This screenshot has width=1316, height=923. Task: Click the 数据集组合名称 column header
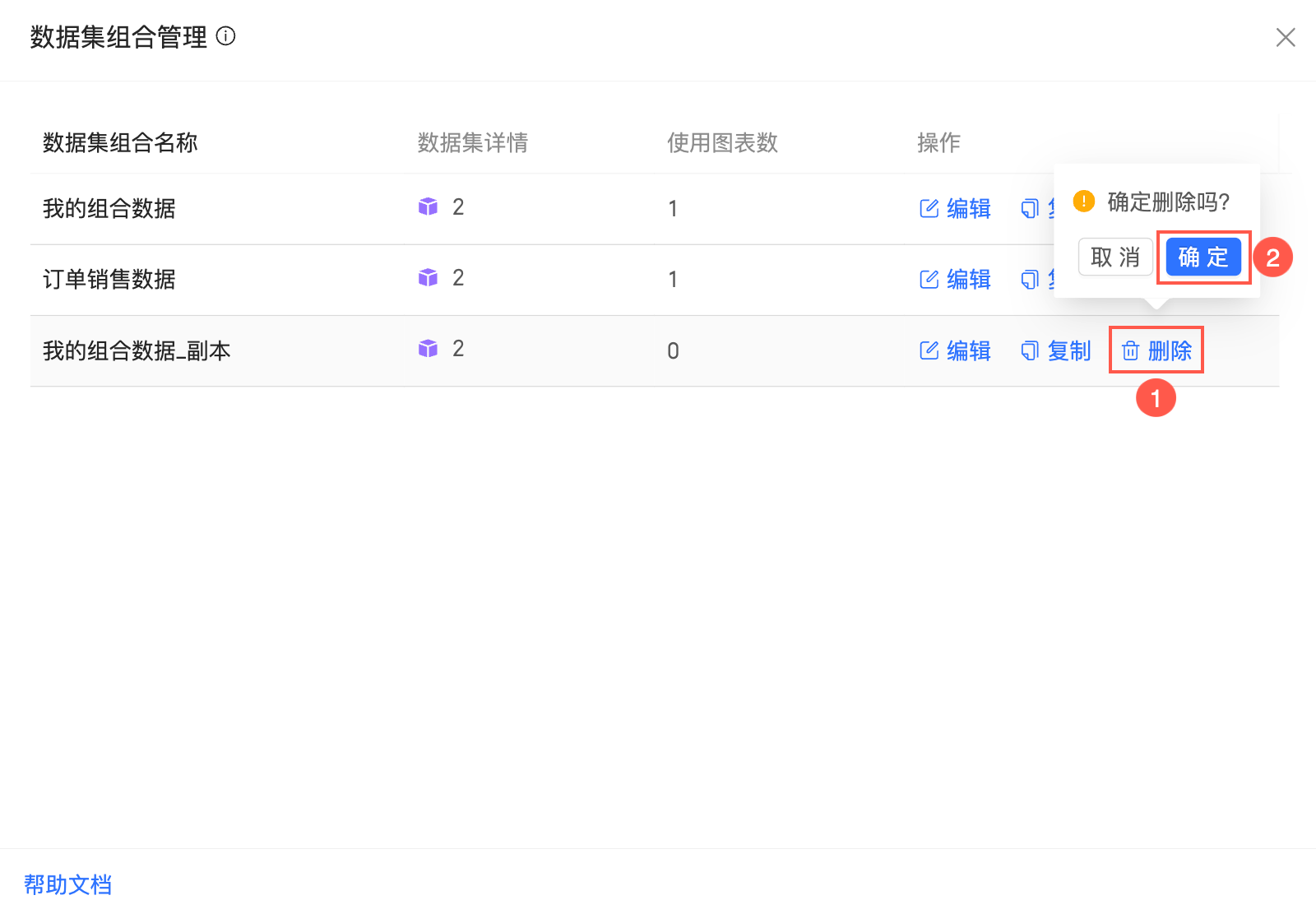point(120,142)
